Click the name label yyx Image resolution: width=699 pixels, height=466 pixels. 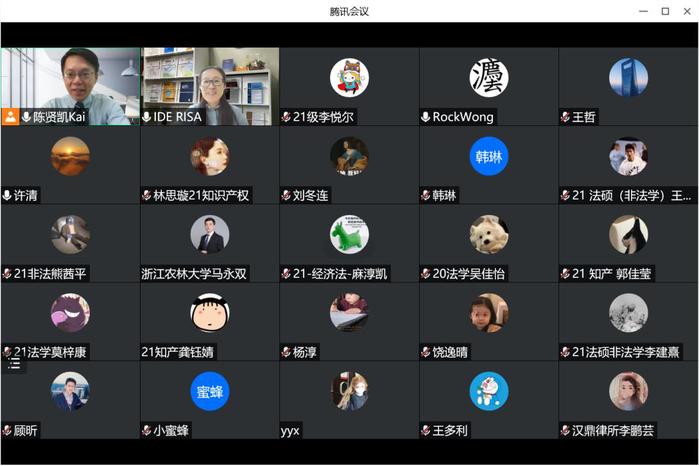click(290, 431)
